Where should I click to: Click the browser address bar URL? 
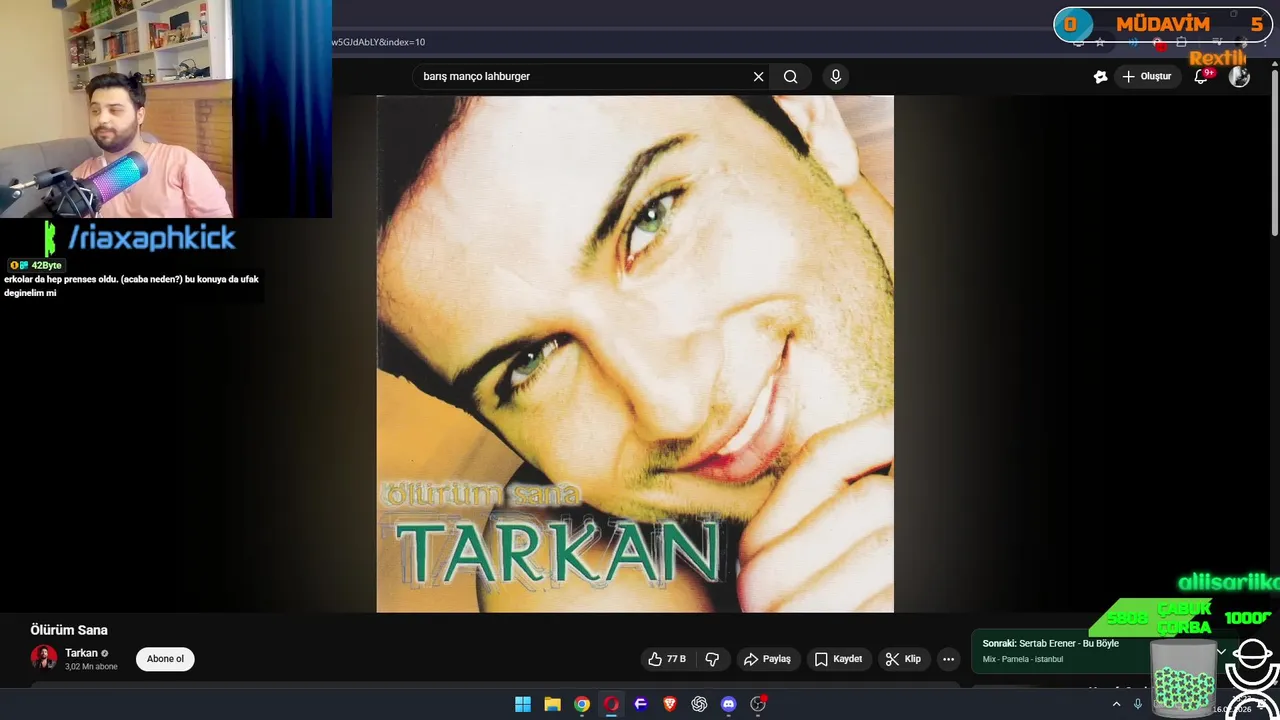[x=380, y=42]
